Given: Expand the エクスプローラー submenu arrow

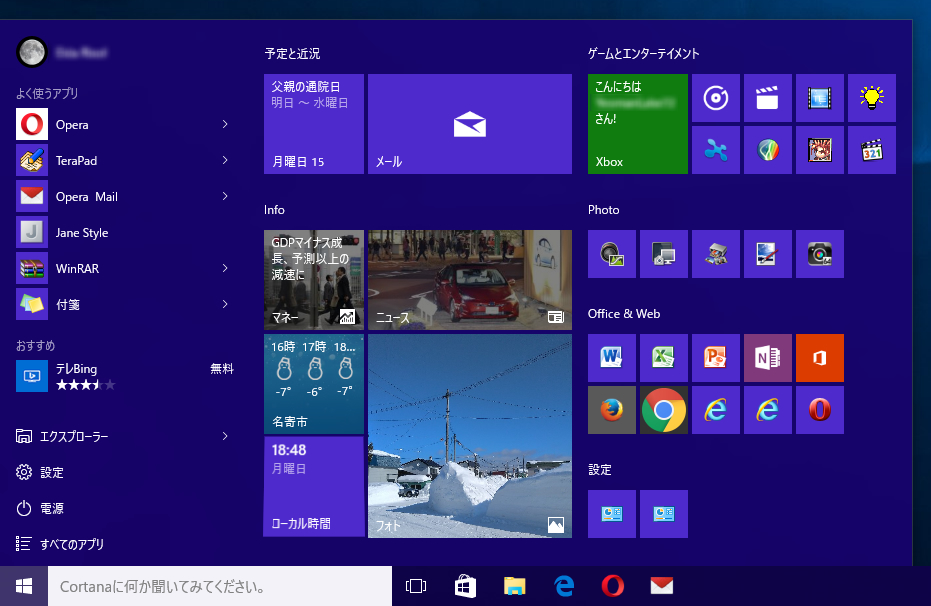Looking at the screenshot, I should 225,436.
